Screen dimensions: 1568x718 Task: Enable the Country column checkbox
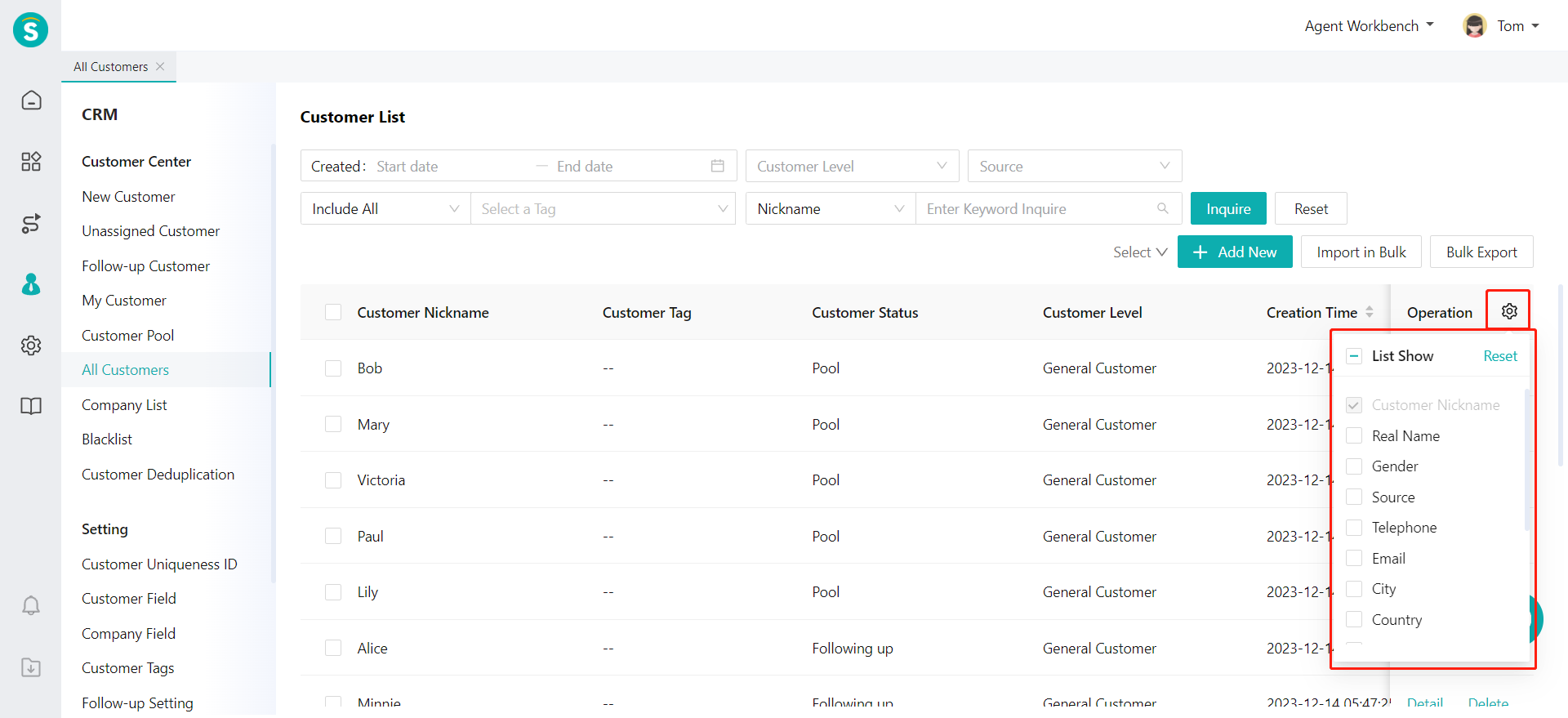pos(1354,619)
